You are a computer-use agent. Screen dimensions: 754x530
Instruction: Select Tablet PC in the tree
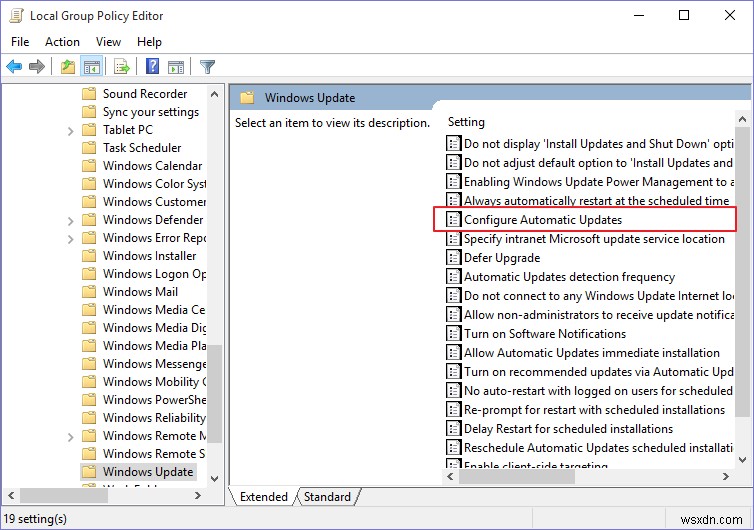pyautogui.click(x=127, y=130)
